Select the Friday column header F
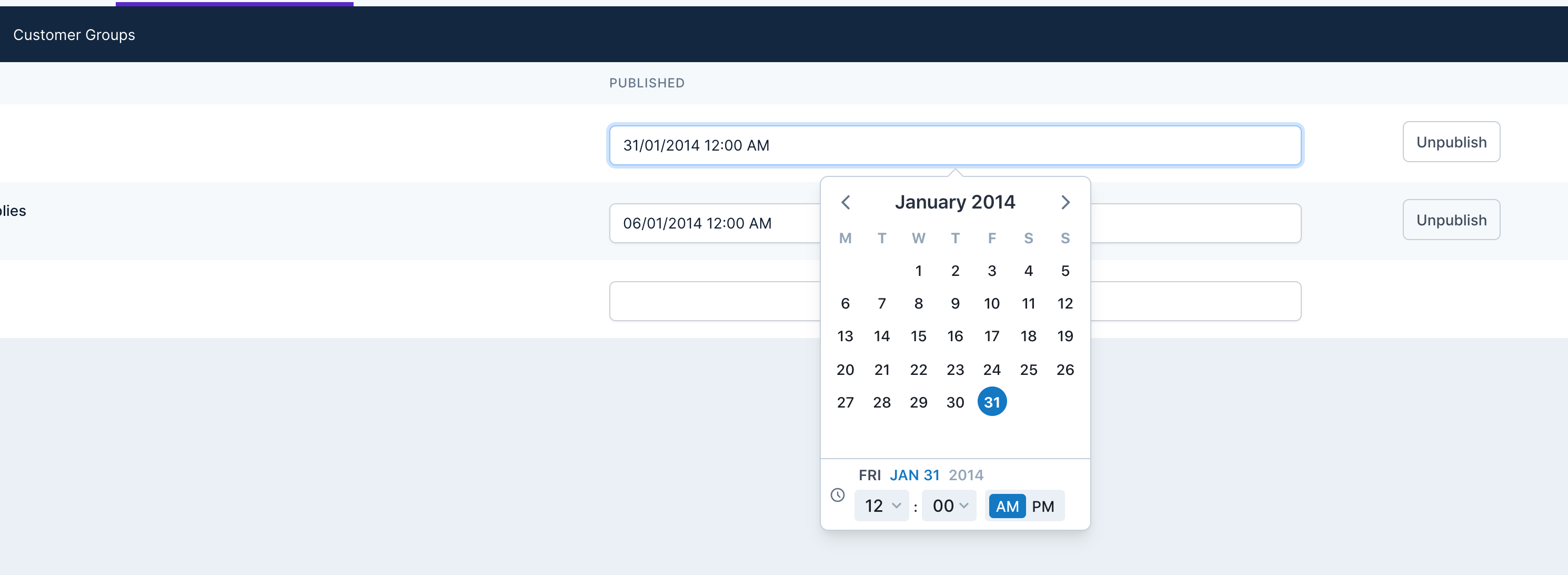The width and height of the screenshot is (1568, 575). point(991,238)
